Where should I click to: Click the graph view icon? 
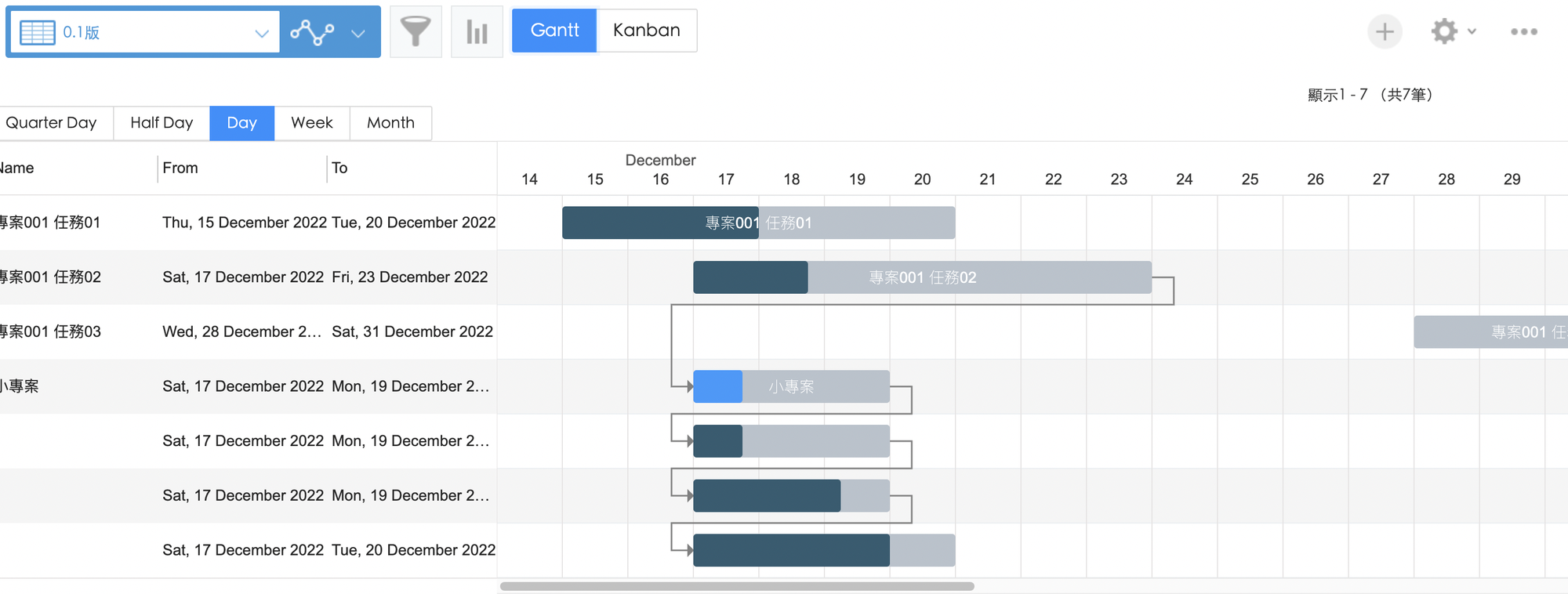(311, 32)
